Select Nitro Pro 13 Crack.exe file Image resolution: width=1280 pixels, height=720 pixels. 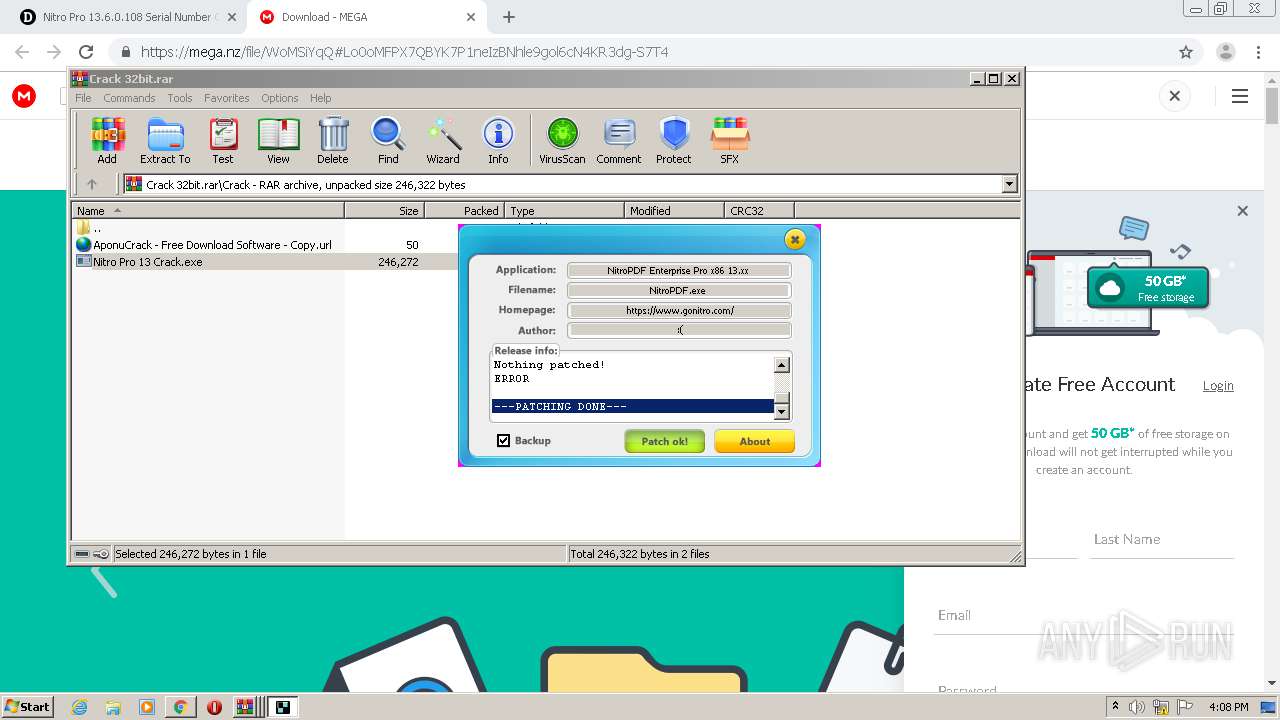148,262
